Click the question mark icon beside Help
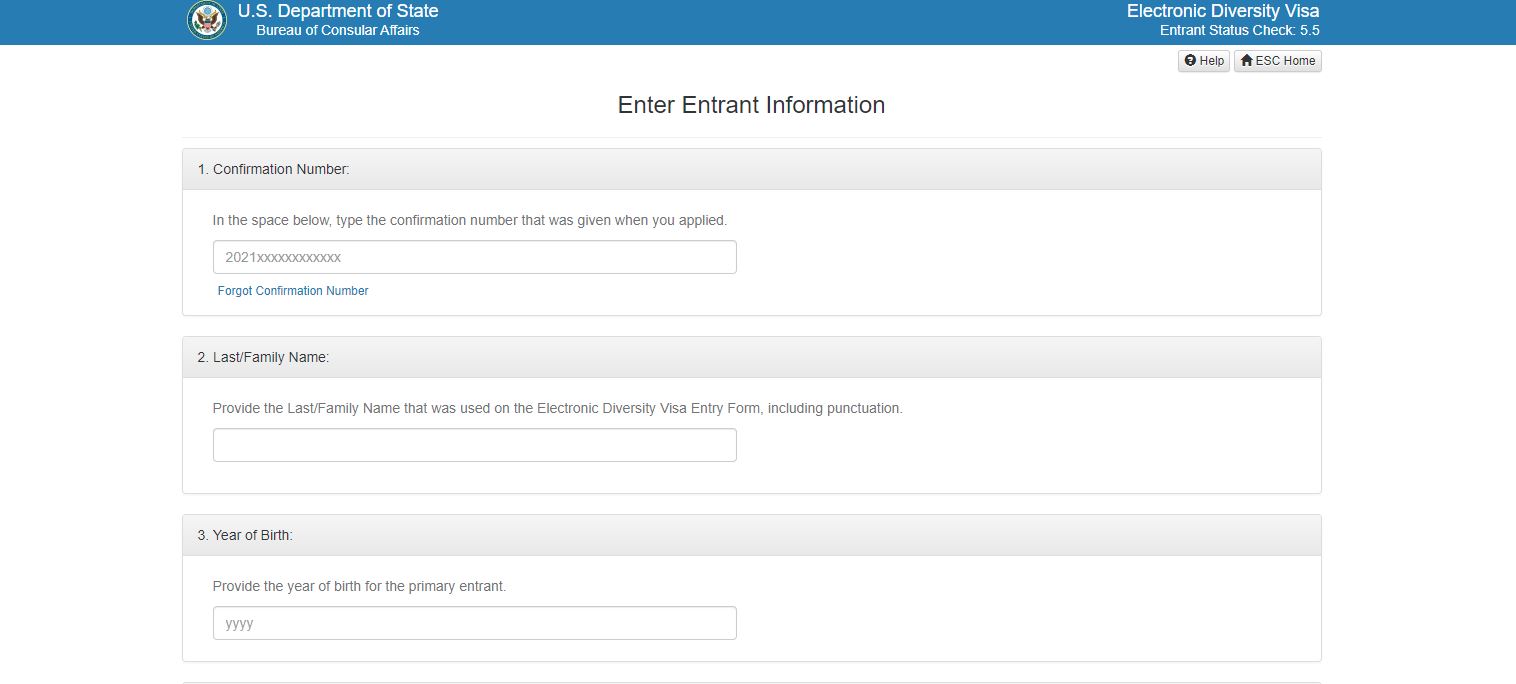 [1190, 61]
